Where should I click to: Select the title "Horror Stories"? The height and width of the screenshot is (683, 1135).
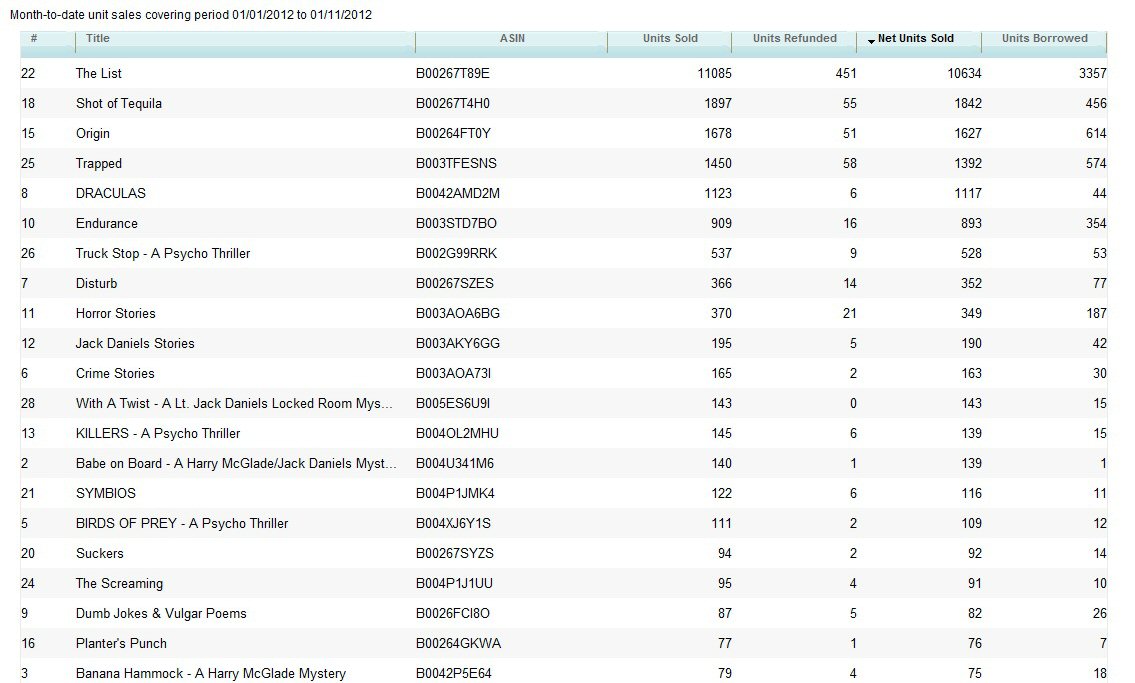(116, 313)
